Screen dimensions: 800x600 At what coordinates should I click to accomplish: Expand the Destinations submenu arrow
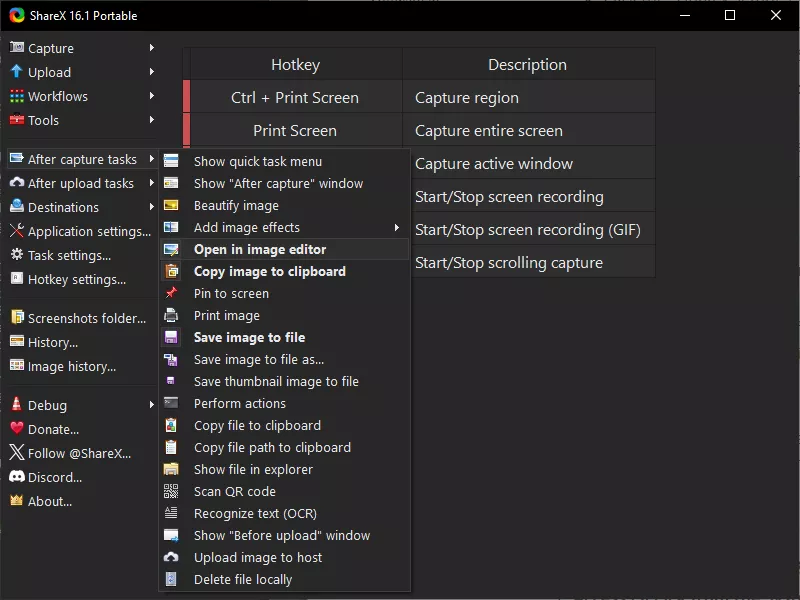point(152,207)
